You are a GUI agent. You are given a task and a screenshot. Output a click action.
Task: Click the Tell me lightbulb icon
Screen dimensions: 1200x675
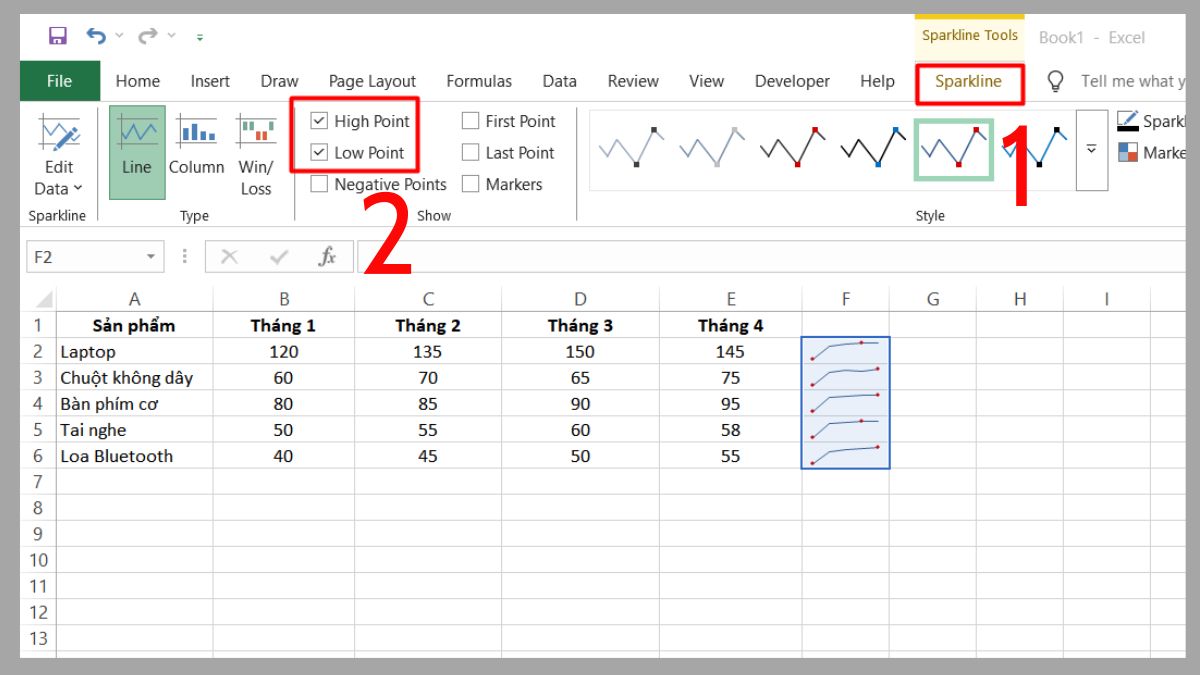[x=1054, y=81]
